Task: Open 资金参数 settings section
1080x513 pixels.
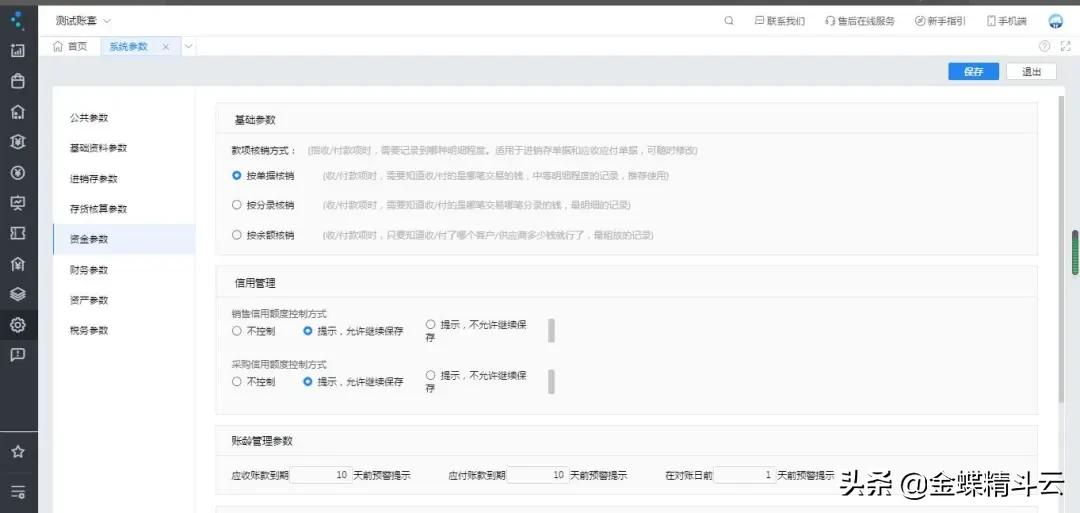Action: pyautogui.click(x=124, y=239)
